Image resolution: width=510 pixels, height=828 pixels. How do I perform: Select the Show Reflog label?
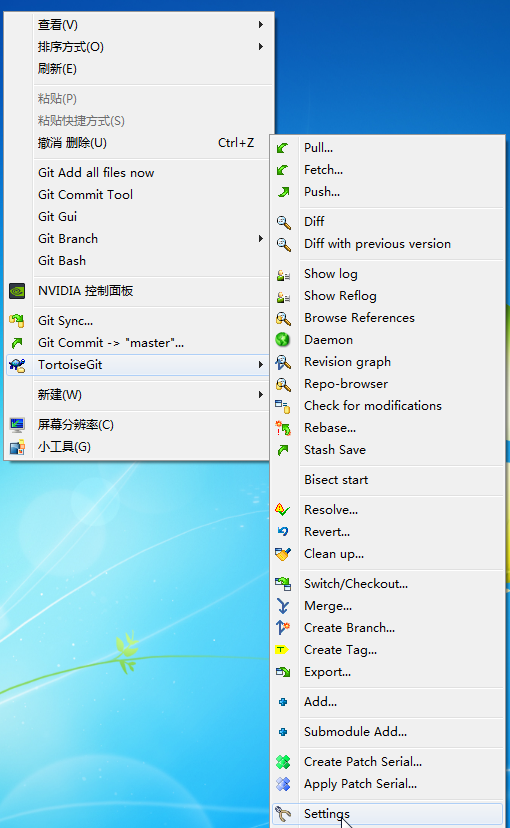click(x=340, y=296)
